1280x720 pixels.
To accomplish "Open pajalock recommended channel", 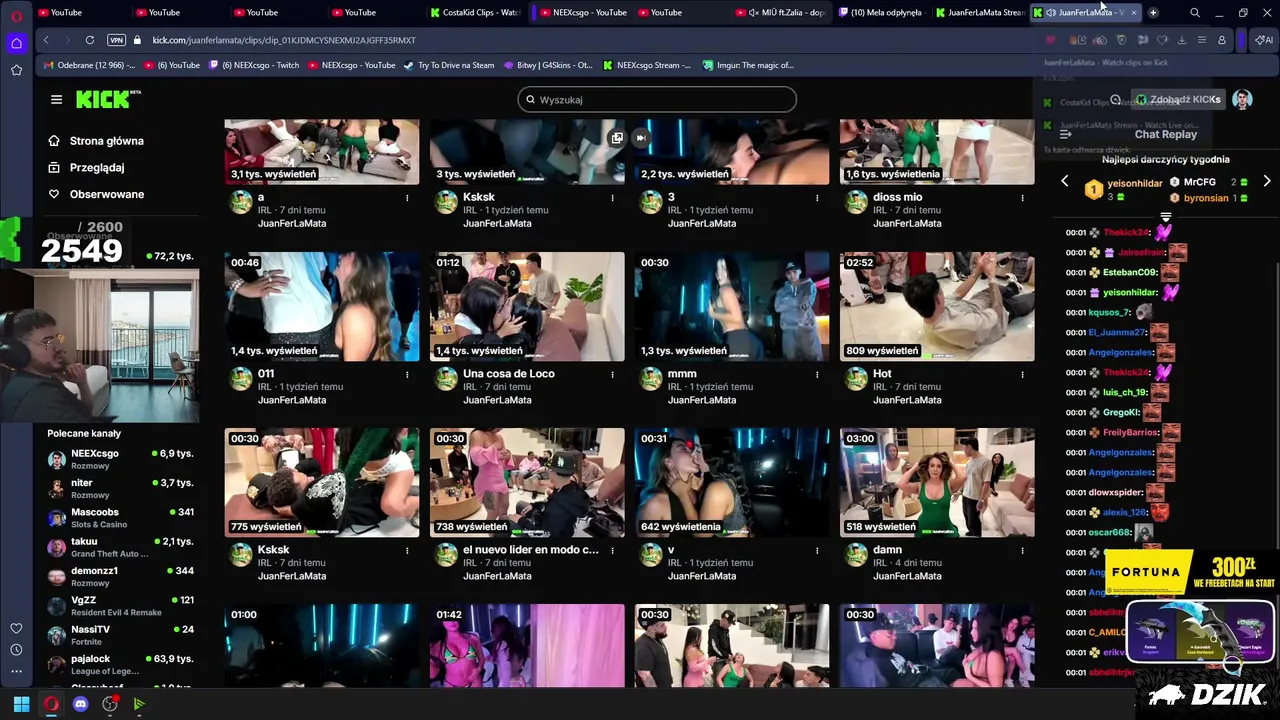I will click(120, 665).
